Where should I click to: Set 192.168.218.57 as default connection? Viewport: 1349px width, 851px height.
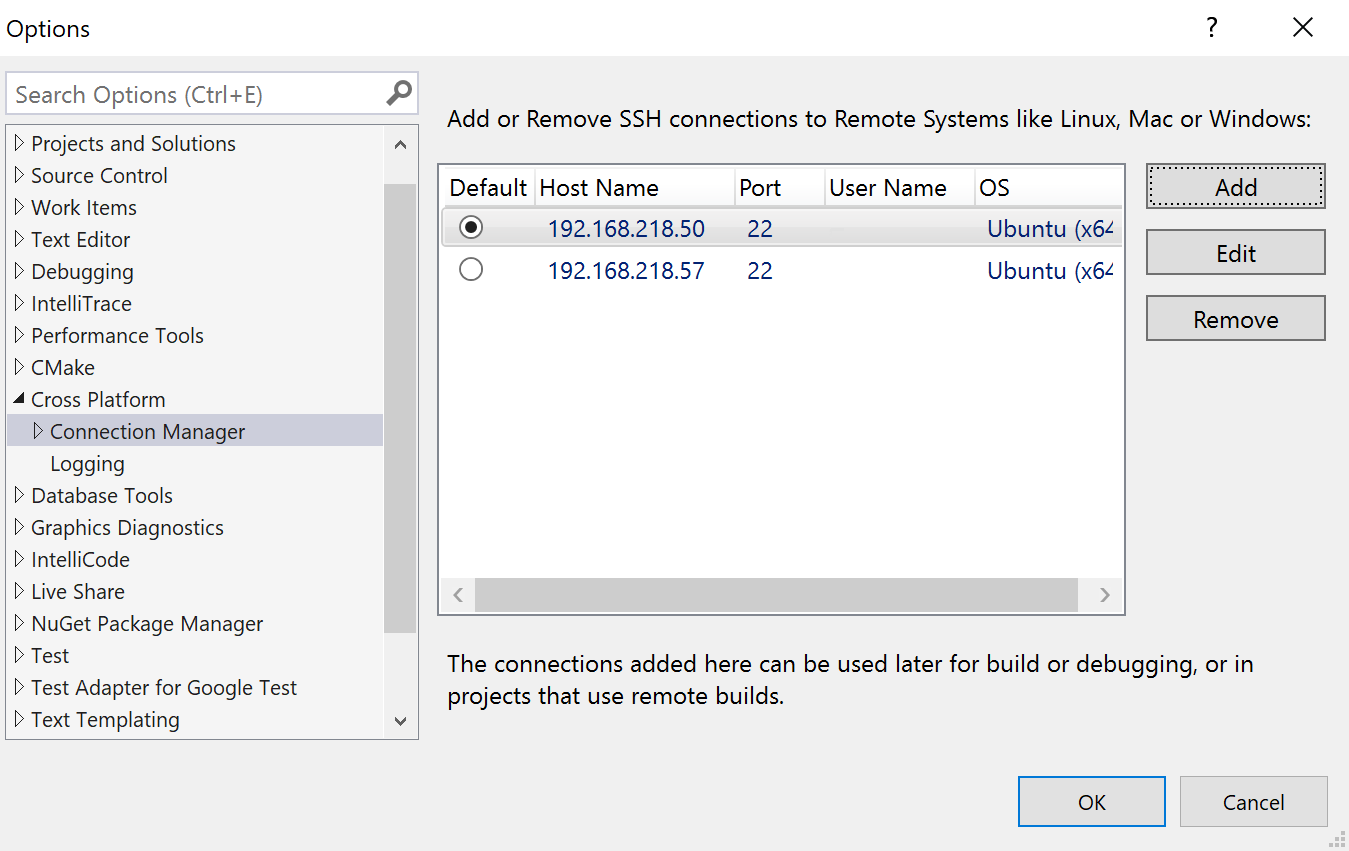[x=470, y=269]
